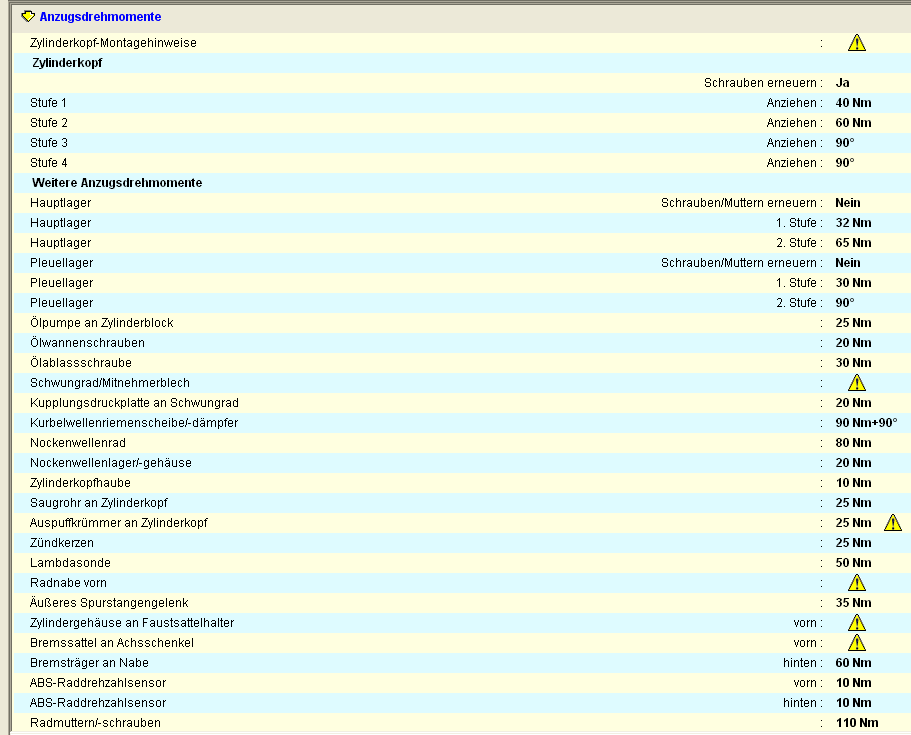
Task: Click the Schwungrad/Mitnehmerblech warning triangle
Action: tap(856, 383)
